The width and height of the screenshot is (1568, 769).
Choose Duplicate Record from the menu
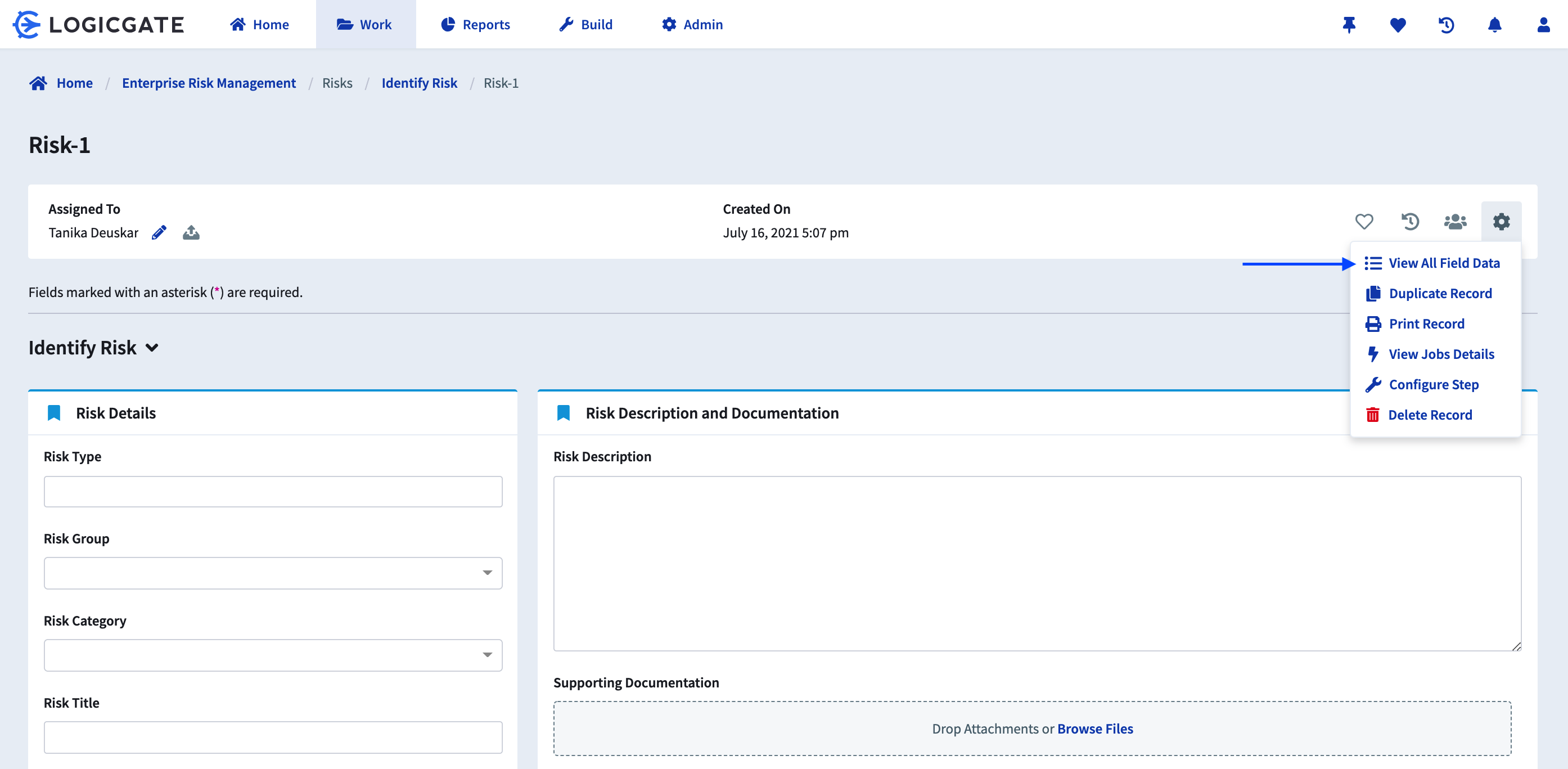tap(1440, 294)
